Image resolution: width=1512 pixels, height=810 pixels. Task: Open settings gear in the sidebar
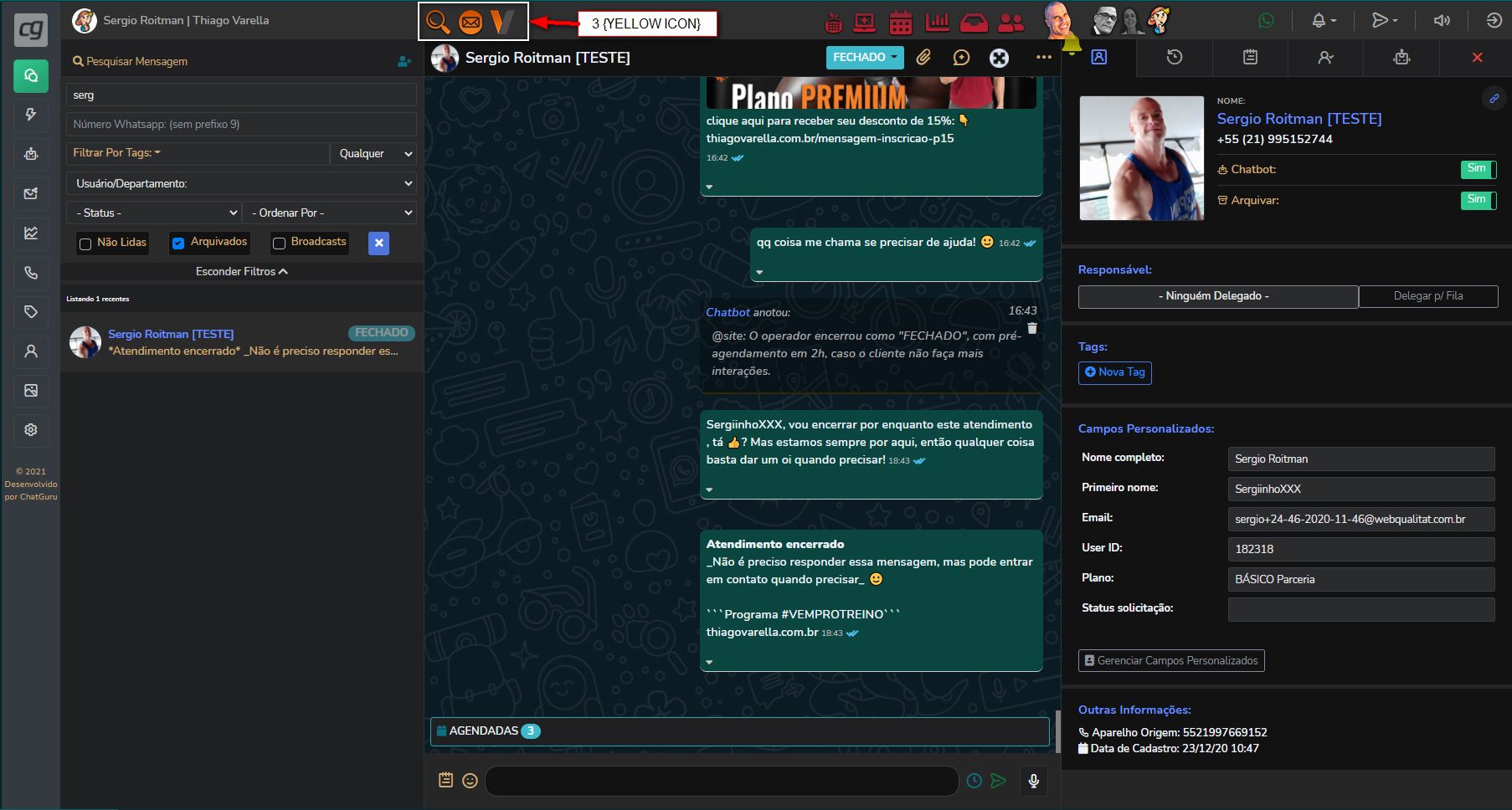[x=31, y=429]
